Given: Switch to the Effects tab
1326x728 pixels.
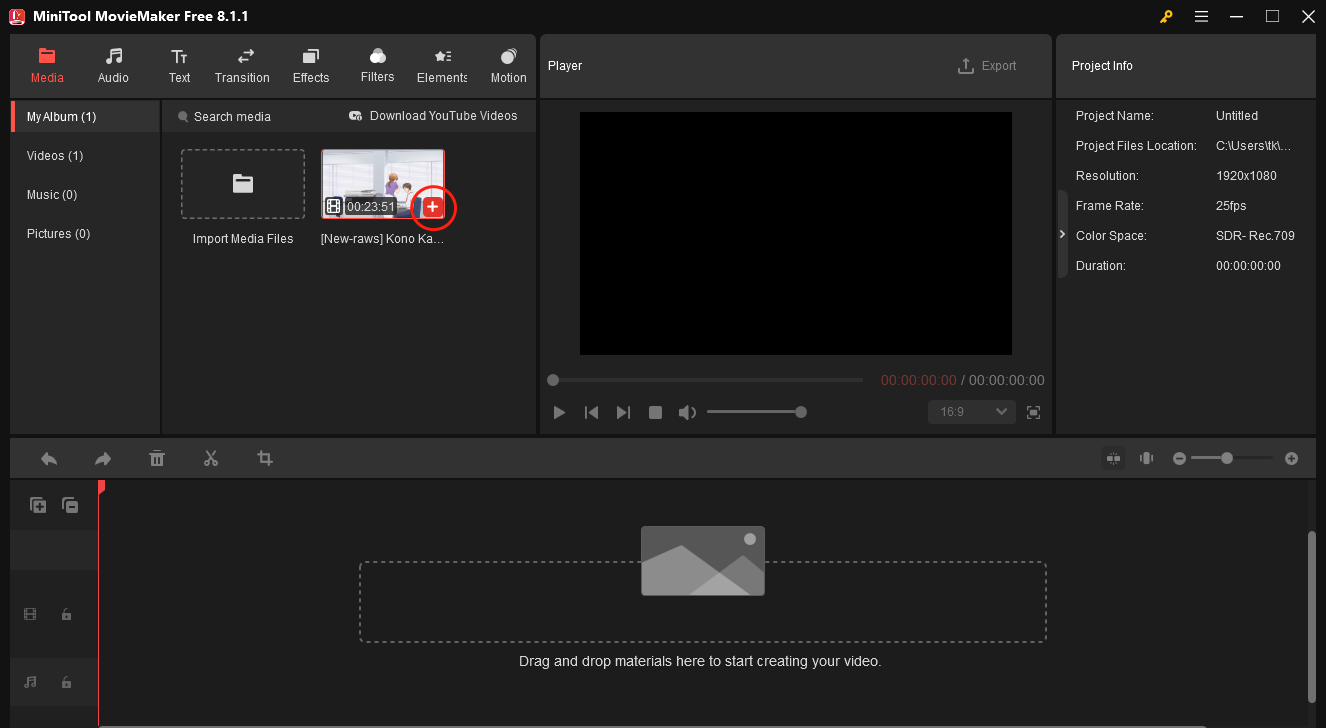Looking at the screenshot, I should (311, 66).
